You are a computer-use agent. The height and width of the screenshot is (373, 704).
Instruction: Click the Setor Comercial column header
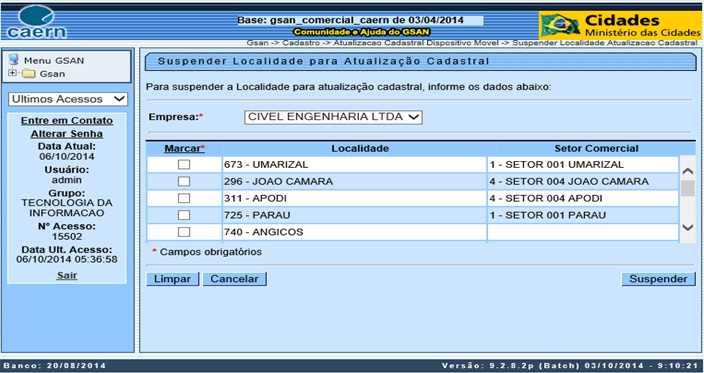(x=596, y=149)
